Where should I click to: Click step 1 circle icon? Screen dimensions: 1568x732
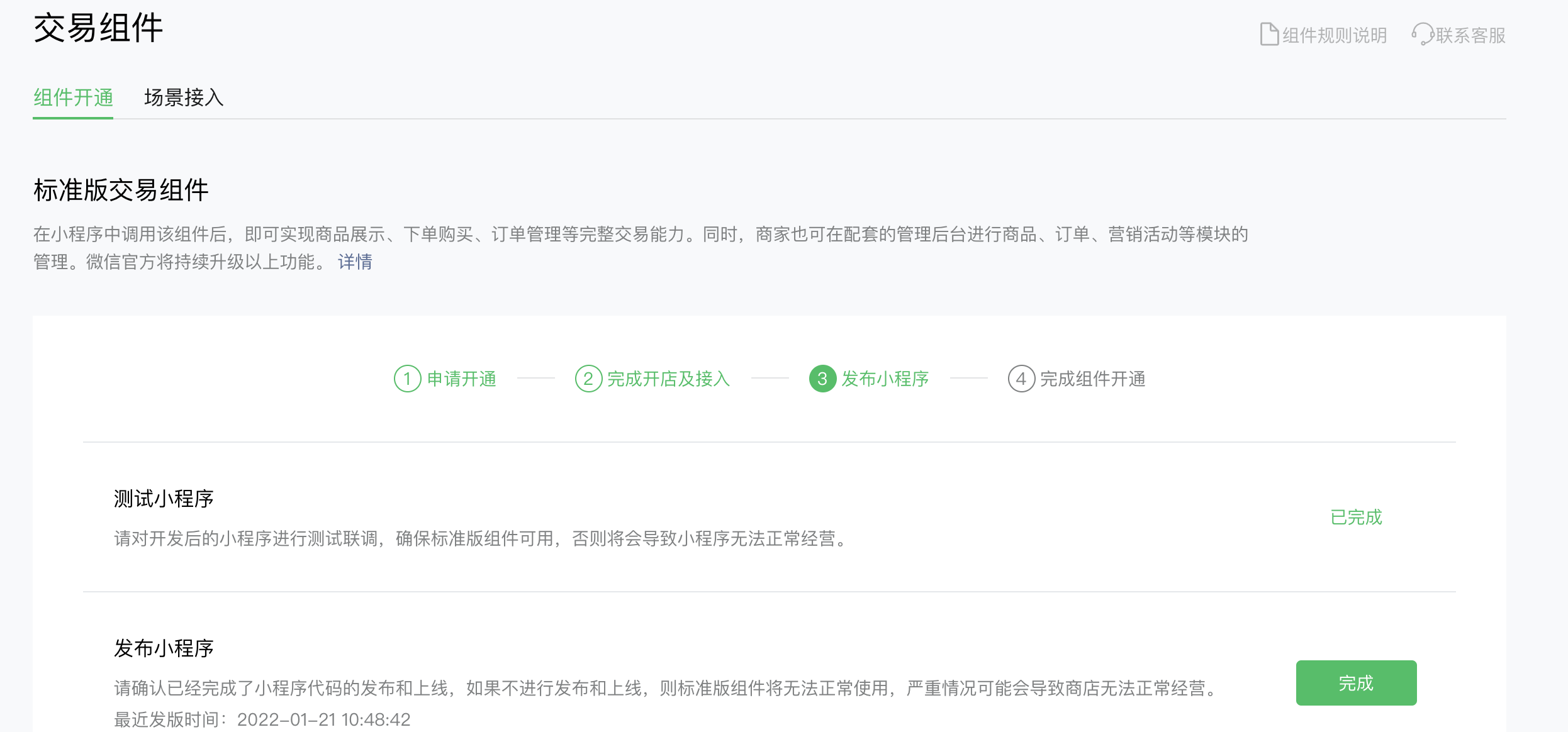click(407, 379)
